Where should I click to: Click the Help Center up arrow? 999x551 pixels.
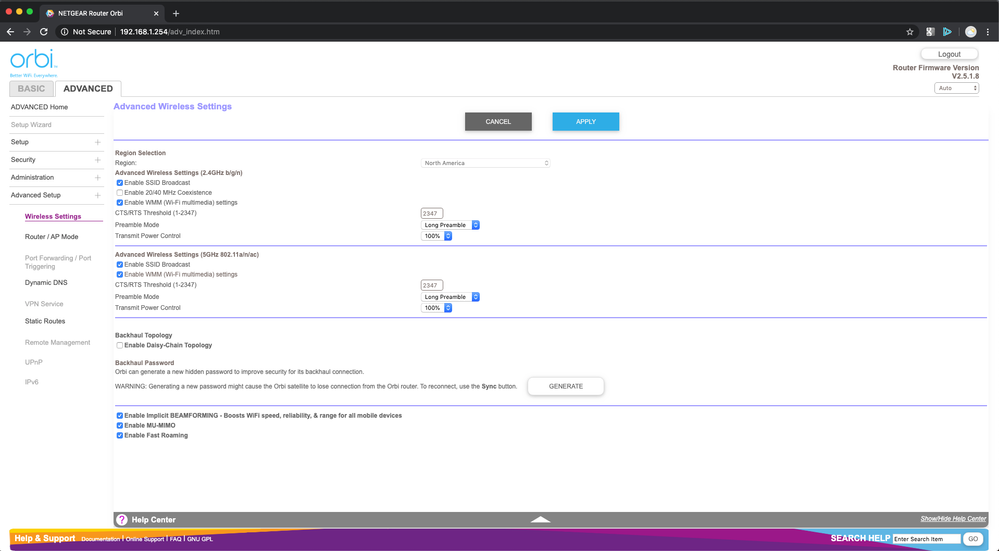[x=540, y=520]
